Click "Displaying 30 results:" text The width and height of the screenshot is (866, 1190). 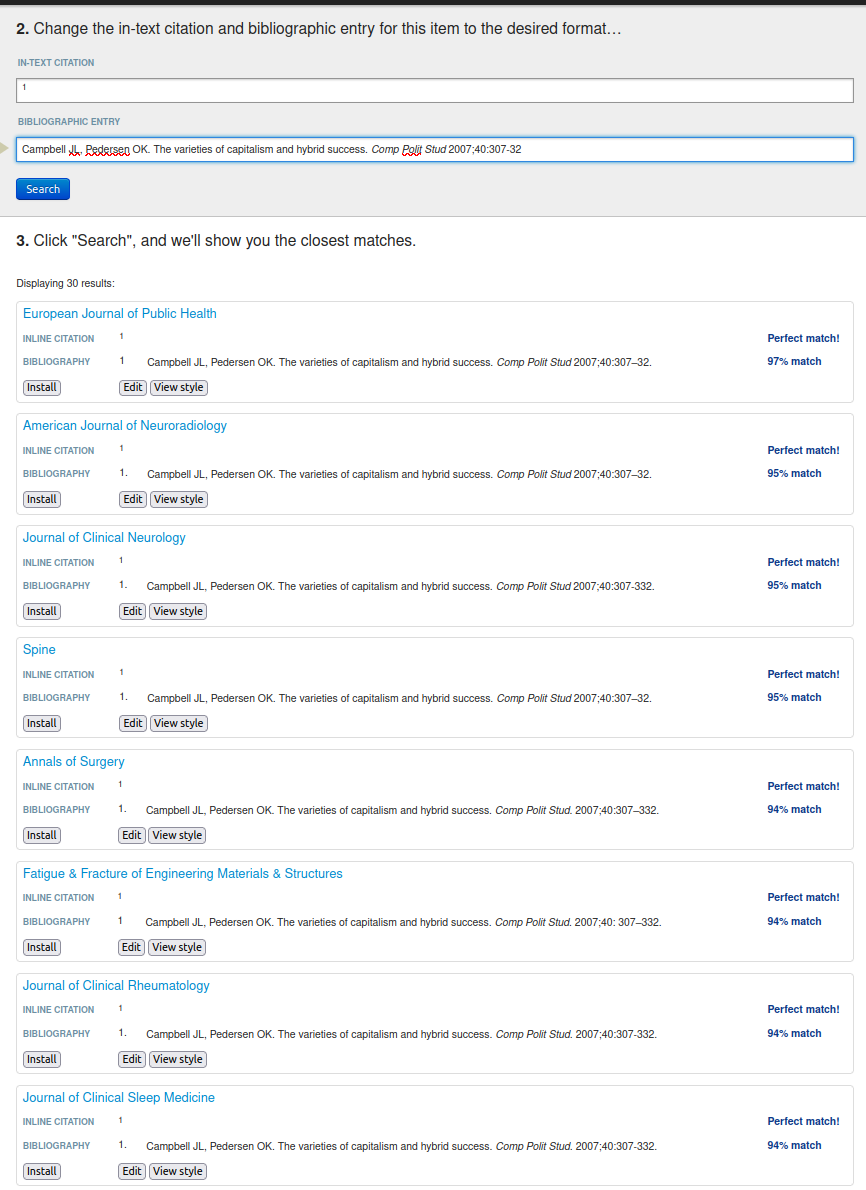(x=65, y=283)
